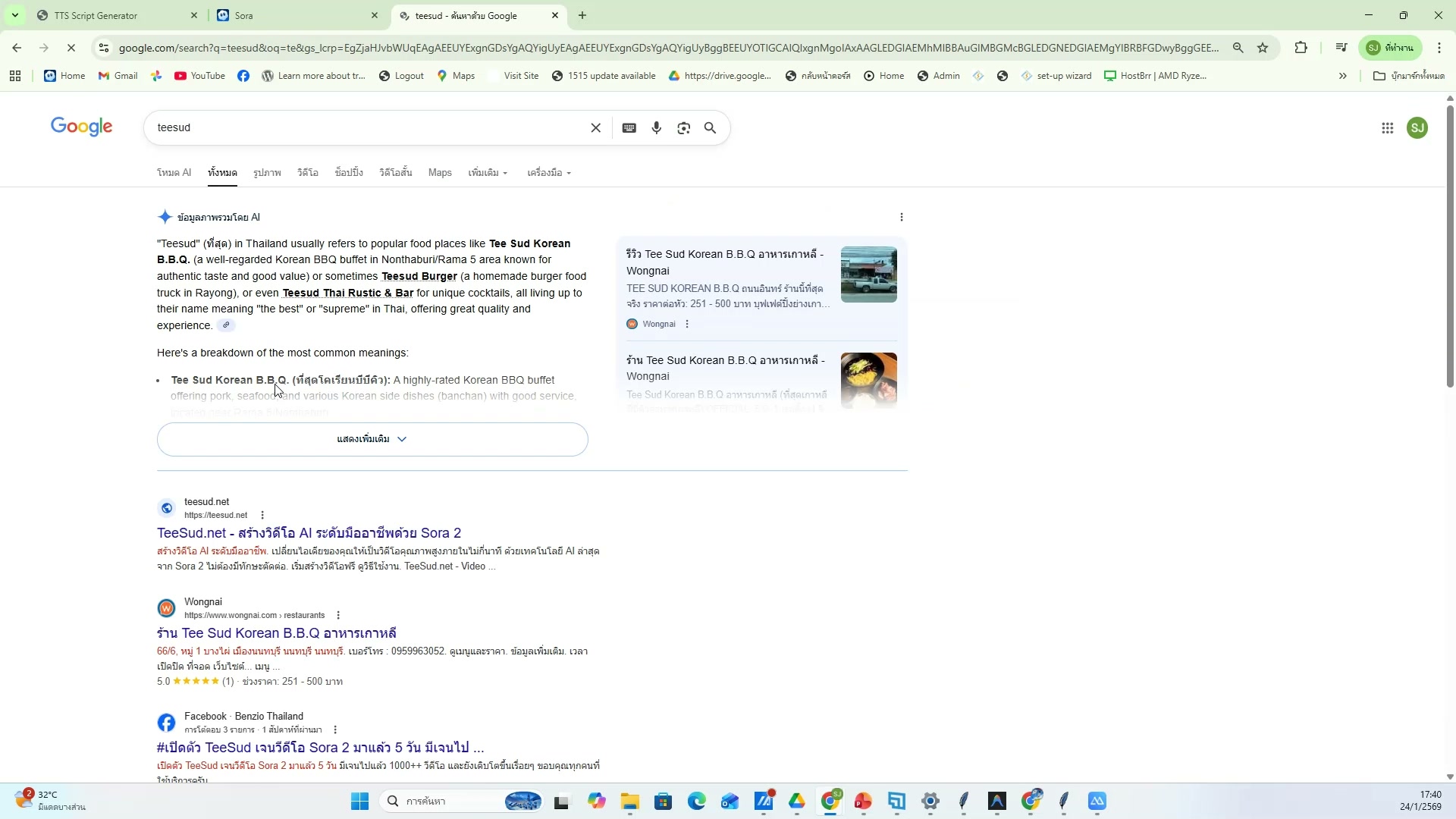Open File Explorer from the taskbar
The width and height of the screenshot is (1456, 819).
tap(629, 802)
